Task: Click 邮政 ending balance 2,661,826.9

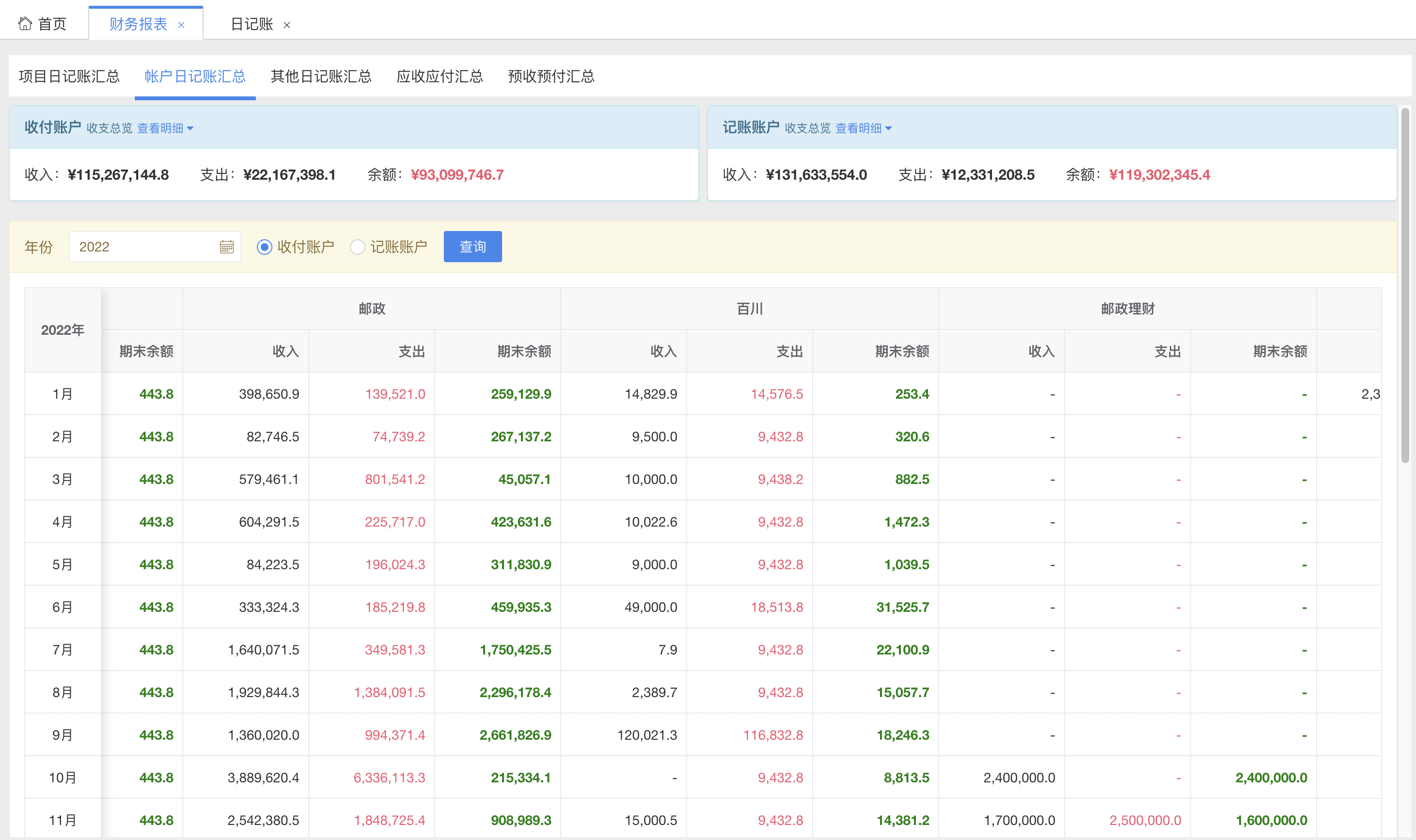Action: [x=515, y=735]
